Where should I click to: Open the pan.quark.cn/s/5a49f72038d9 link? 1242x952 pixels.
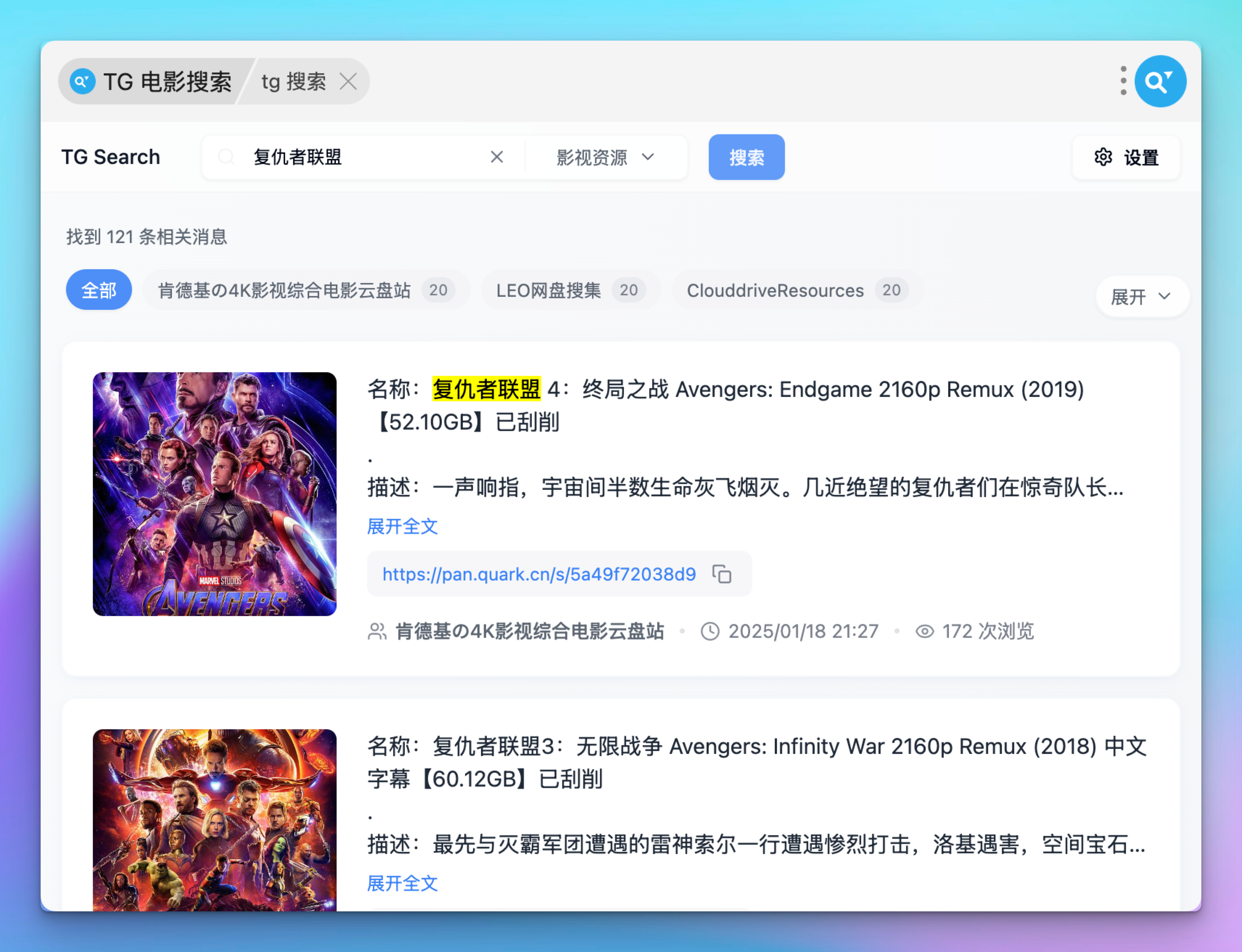[x=539, y=574]
